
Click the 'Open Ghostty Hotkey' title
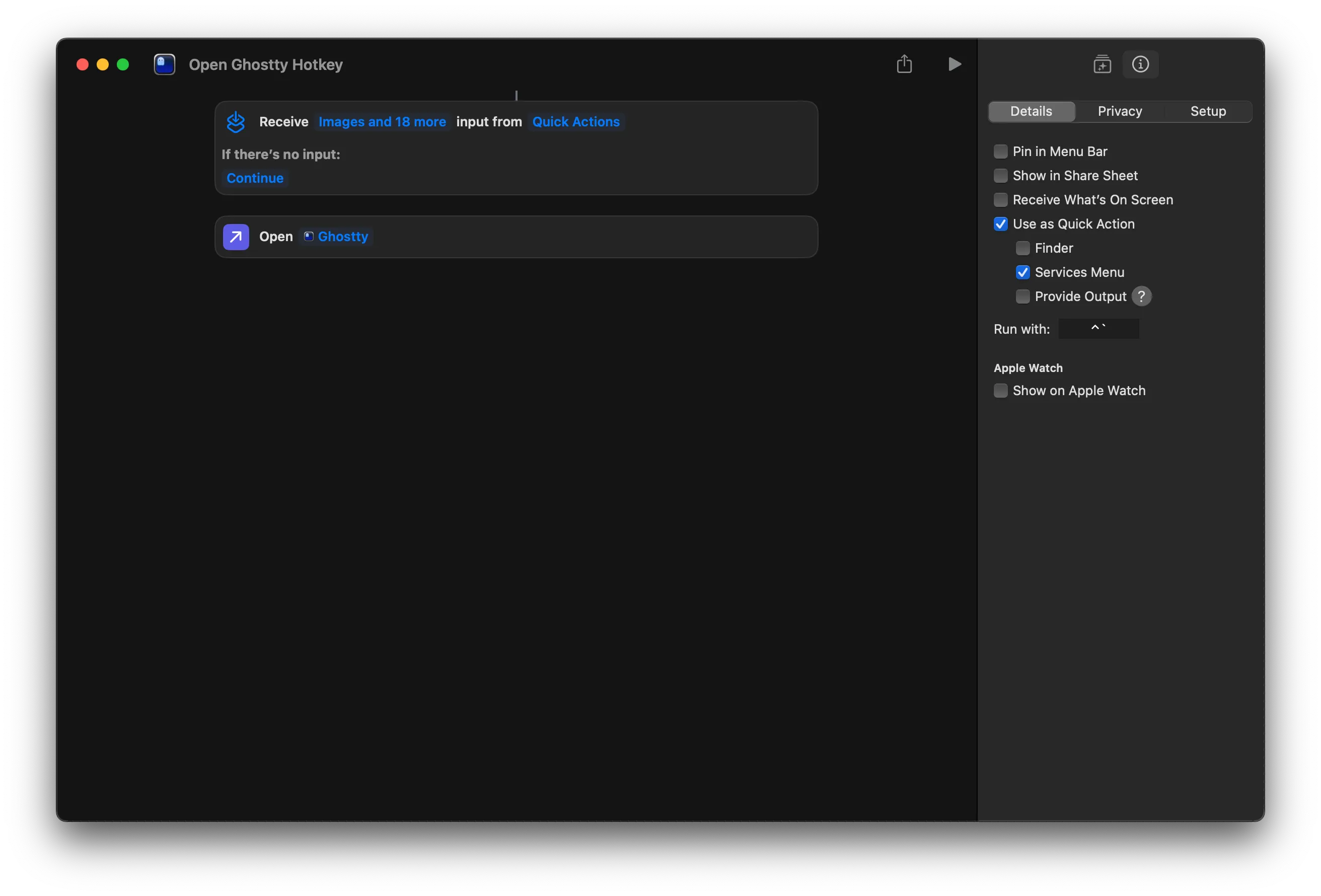tap(265, 65)
